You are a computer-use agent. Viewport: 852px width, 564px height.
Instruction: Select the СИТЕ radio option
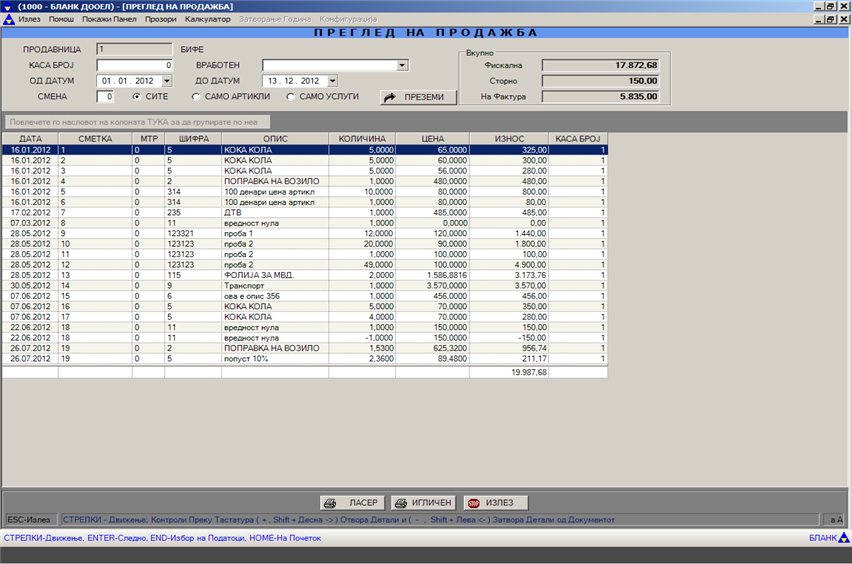pyautogui.click(x=136, y=97)
